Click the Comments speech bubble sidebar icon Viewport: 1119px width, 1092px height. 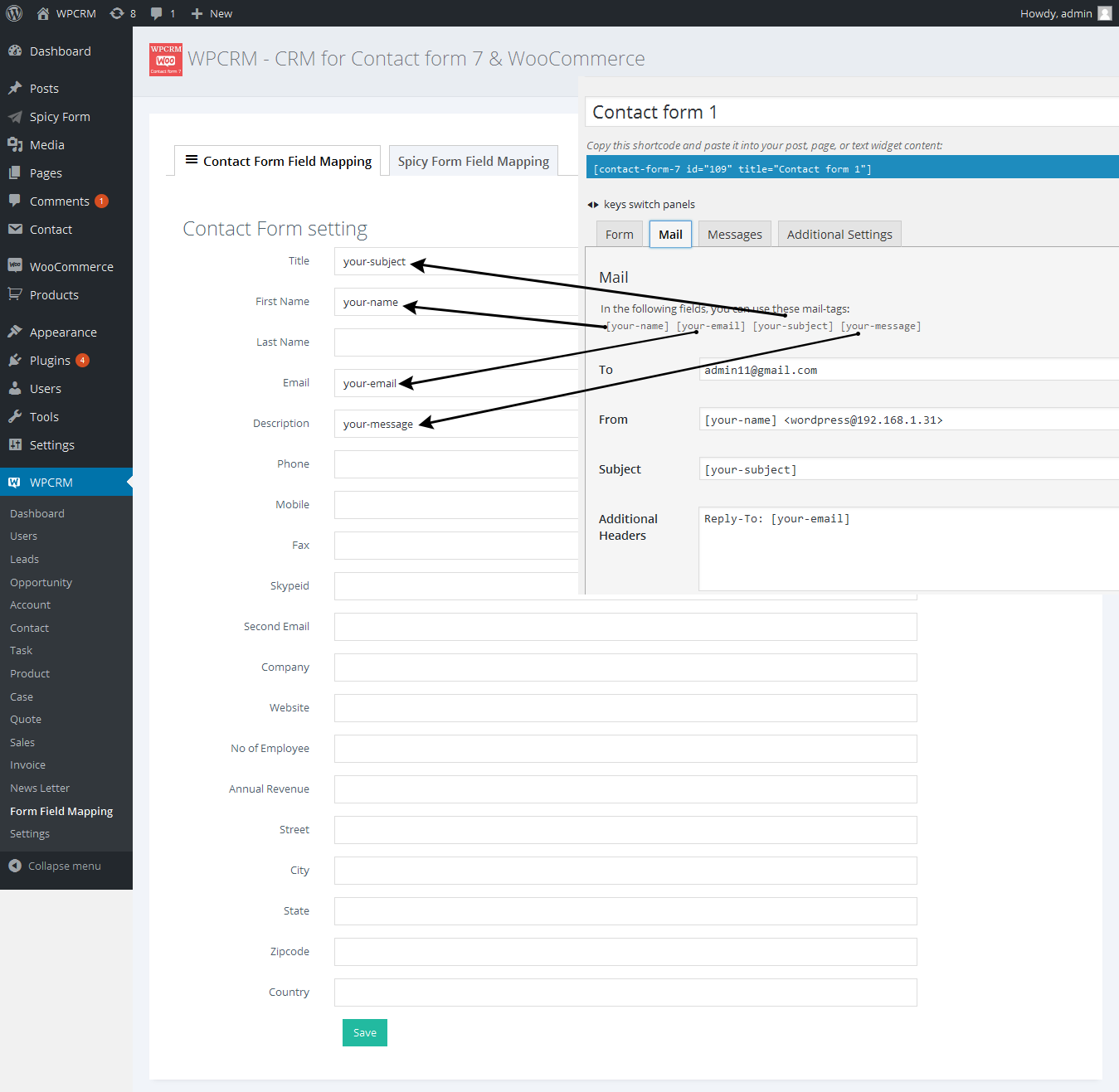15,201
